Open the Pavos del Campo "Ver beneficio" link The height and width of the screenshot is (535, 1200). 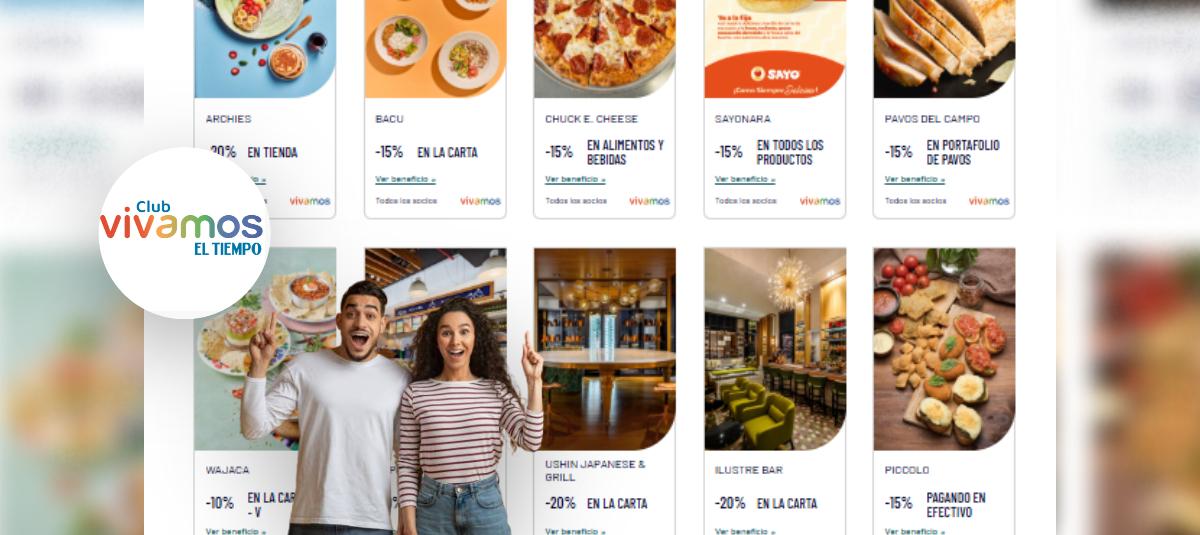pyautogui.click(x=915, y=180)
